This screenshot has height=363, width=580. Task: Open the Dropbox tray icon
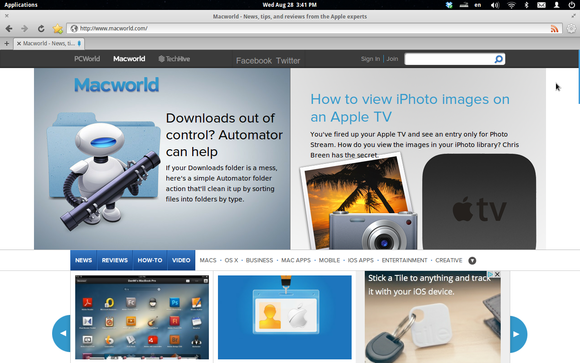[449, 5]
